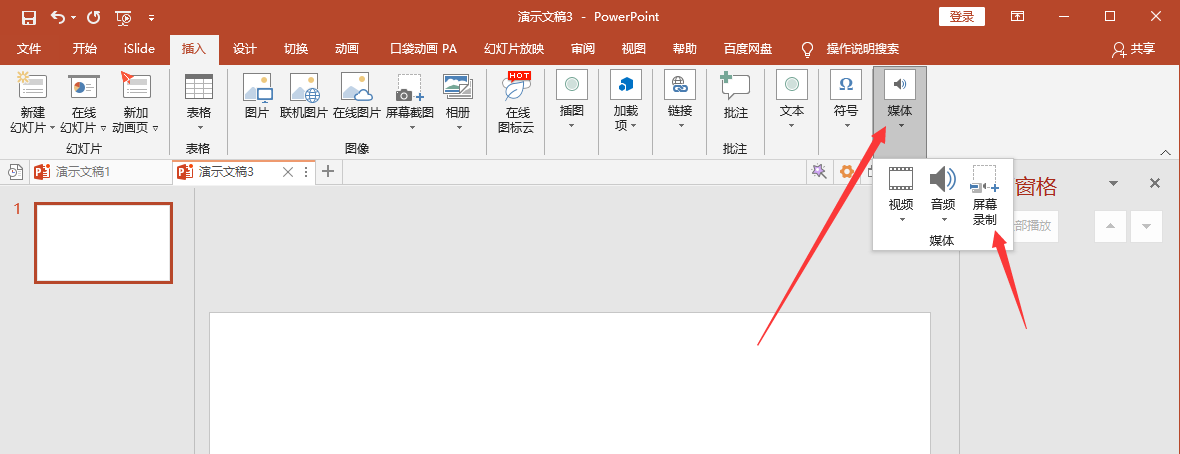Switch to the 设计 tab
1180x454 pixels.
(245, 49)
